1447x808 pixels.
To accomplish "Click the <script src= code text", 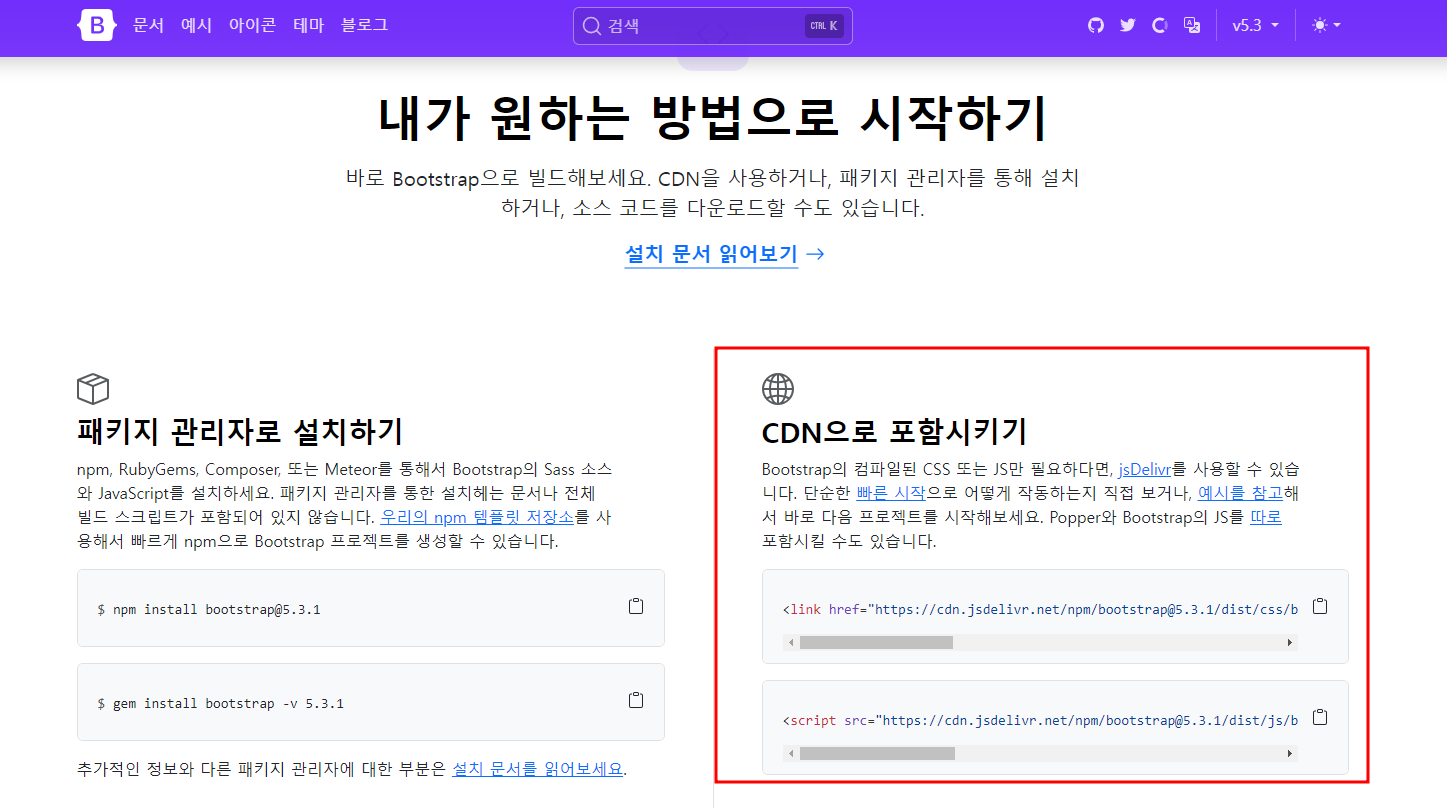I will coord(1040,720).
